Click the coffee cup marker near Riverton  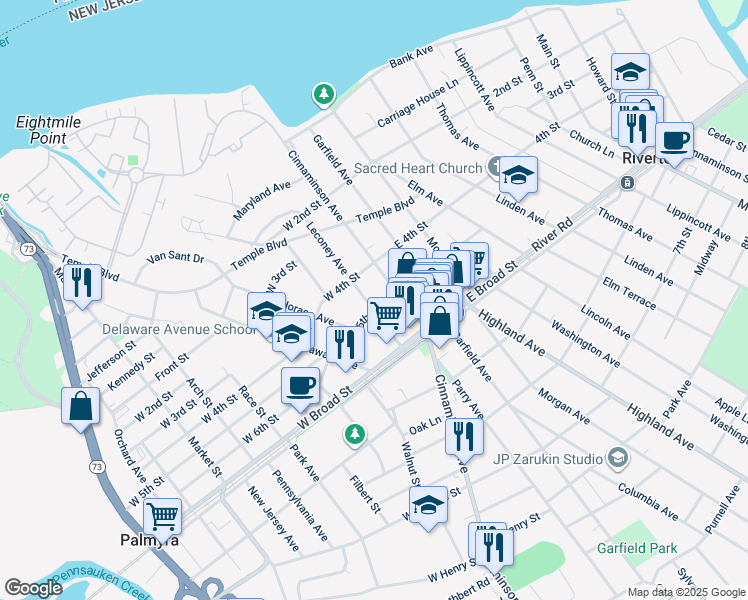coord(674,143)
